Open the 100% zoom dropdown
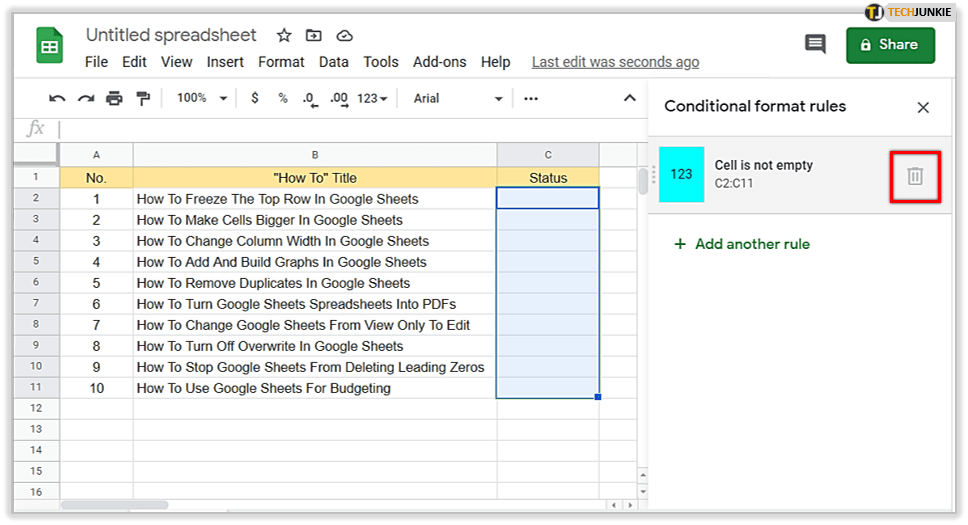Viewport: 968px width, 525px height. [202, 98]
